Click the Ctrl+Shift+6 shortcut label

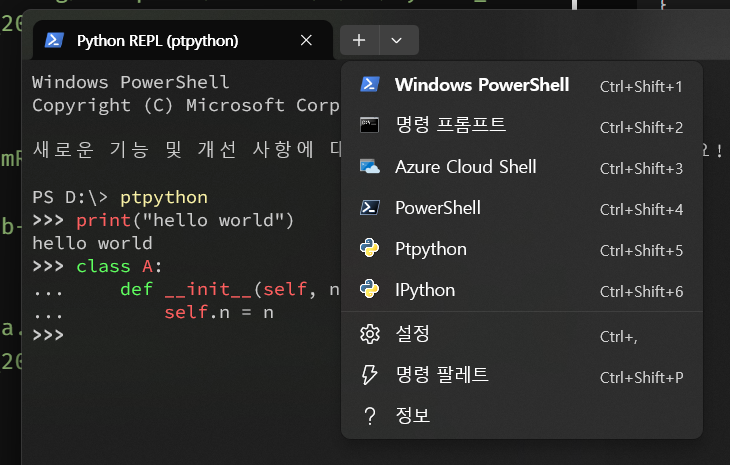(641, 291)
